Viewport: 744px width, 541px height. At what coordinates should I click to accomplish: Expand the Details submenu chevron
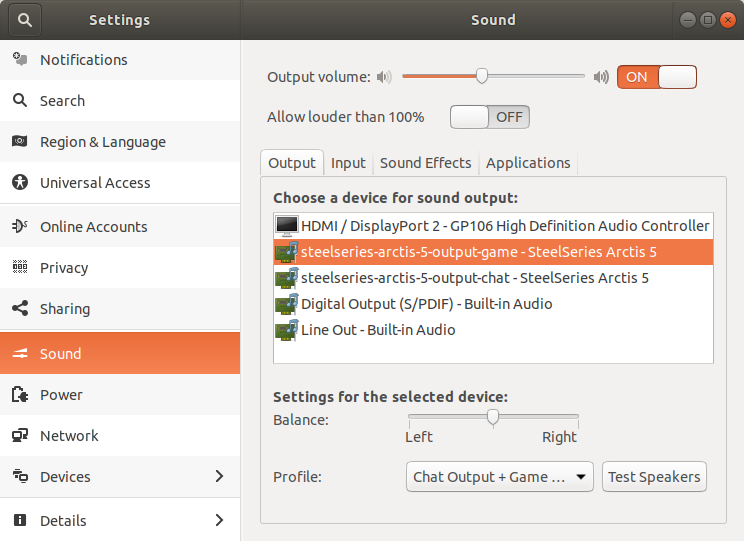219,520
